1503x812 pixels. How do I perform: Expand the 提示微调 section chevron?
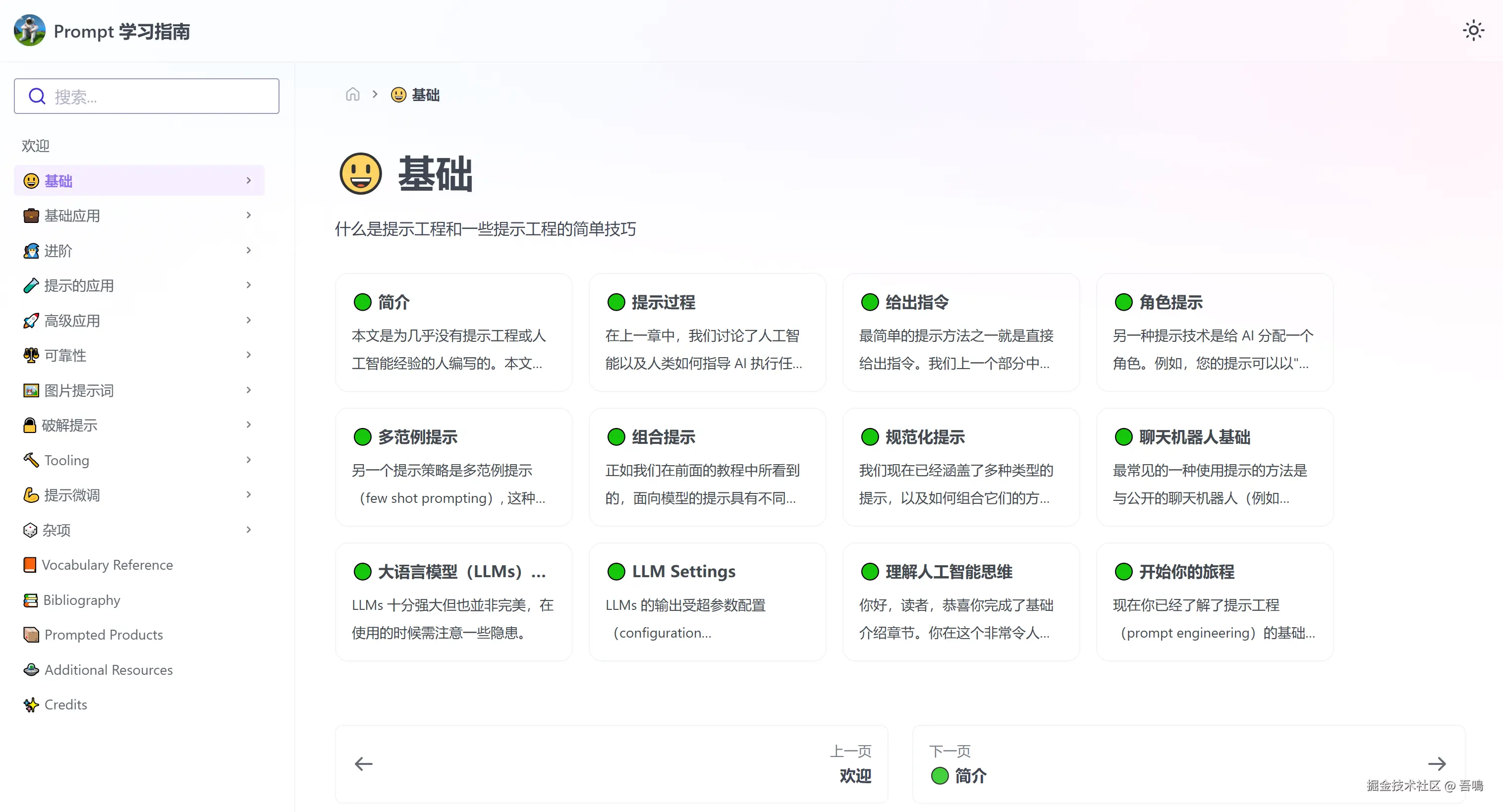pos(249,494)
